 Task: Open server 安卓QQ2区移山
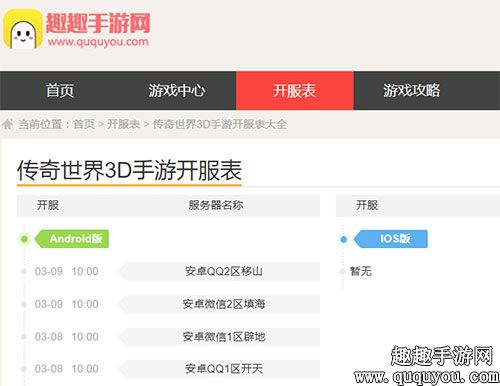[219, 271]
